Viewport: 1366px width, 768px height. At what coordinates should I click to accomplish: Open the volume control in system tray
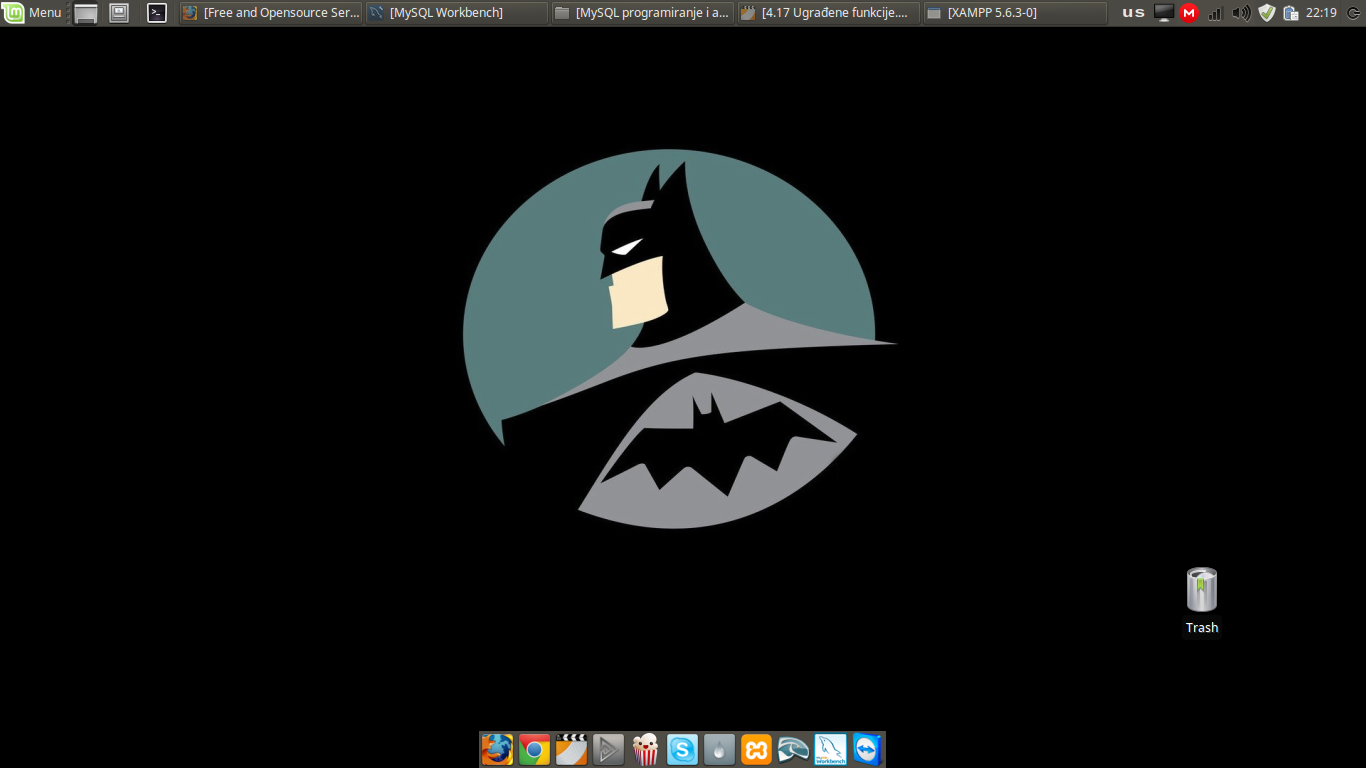(x=1241, y=13)
